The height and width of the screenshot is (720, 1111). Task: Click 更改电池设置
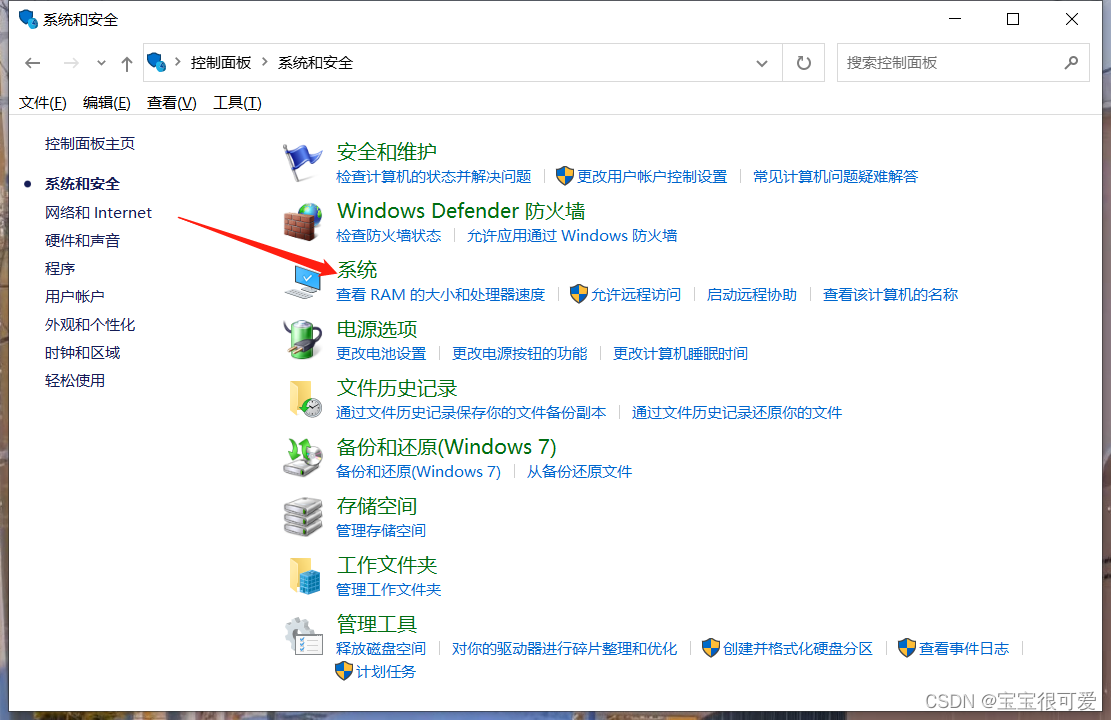380,354
